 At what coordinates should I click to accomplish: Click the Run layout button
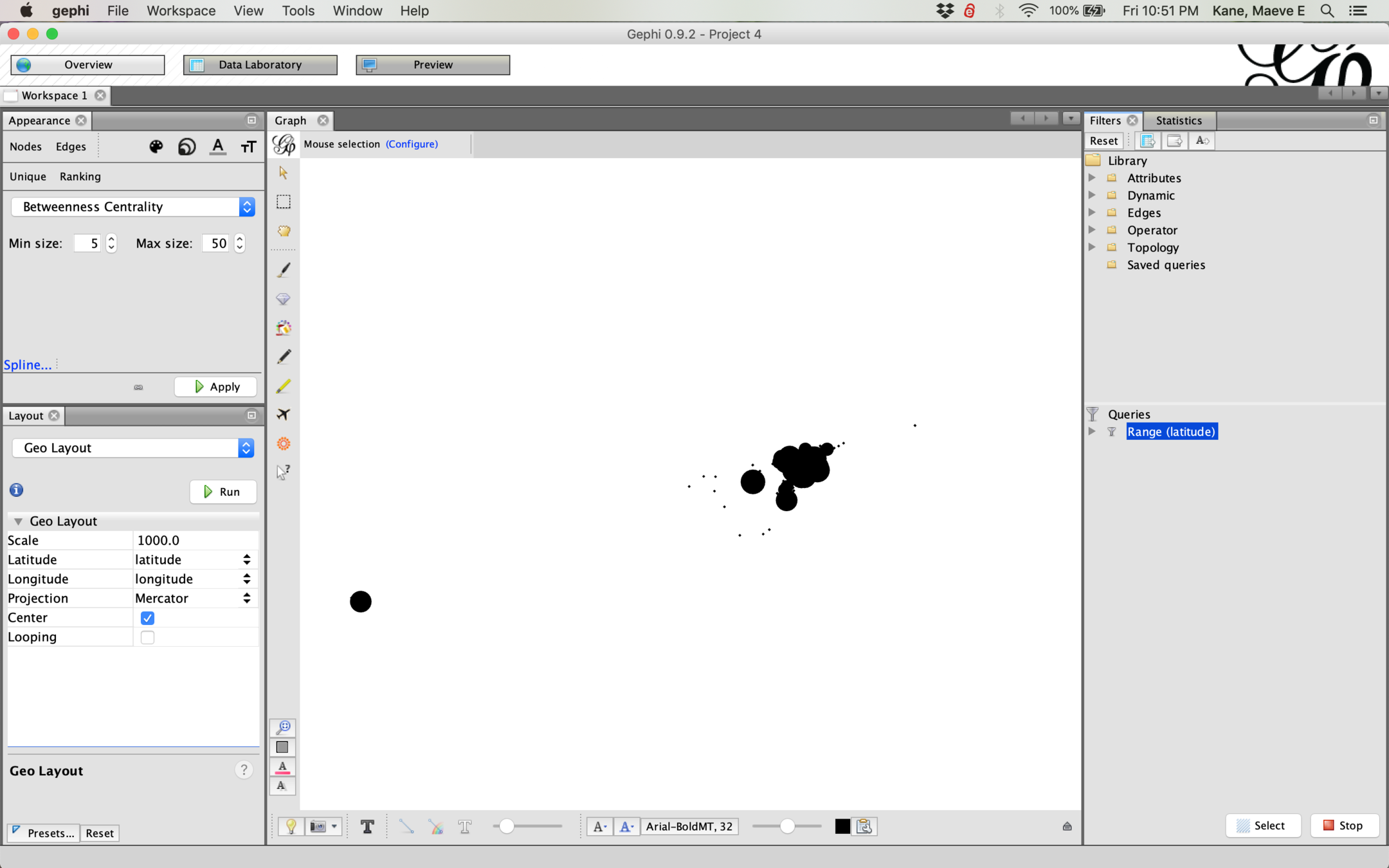[x=222, y=492]
